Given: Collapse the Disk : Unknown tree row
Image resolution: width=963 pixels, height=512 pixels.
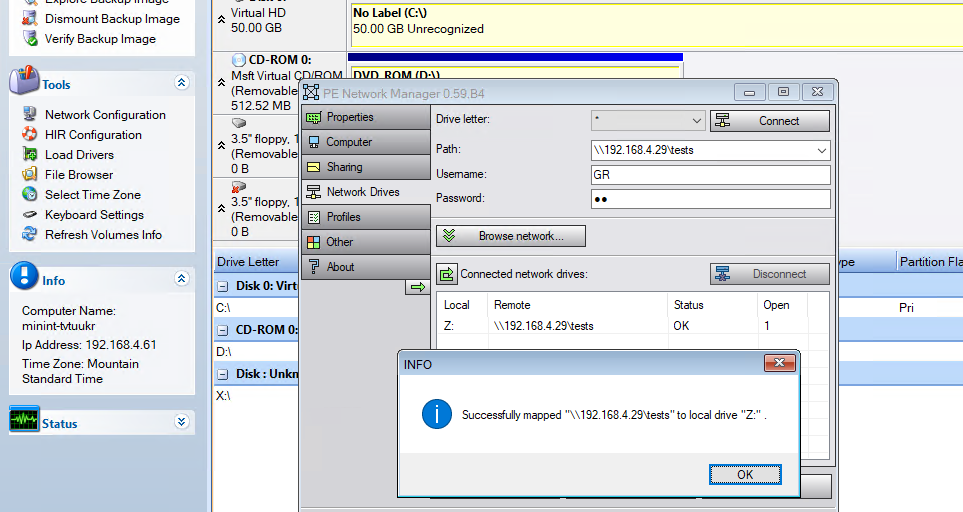Looking at the screenshot, I should click(x=224, y=374).
